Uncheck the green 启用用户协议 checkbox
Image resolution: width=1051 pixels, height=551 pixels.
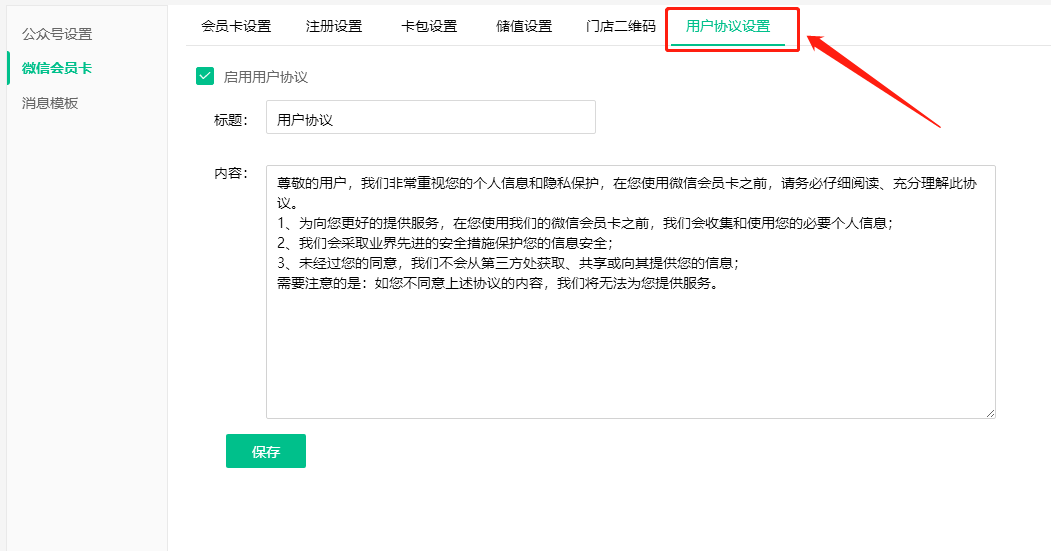pos(205,76)
